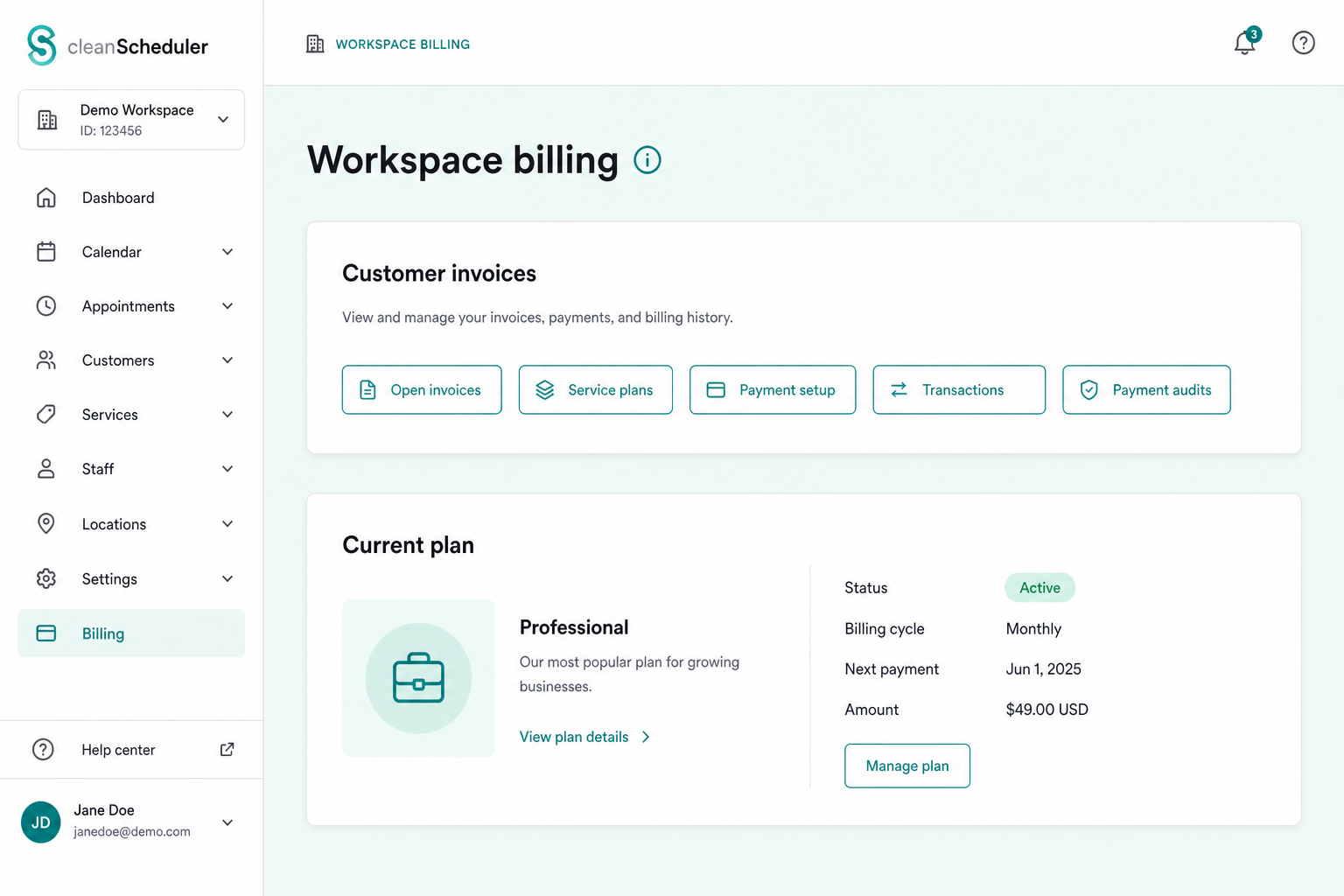
Task: Click the Services tag icon
Action: (x=46, y=415)
